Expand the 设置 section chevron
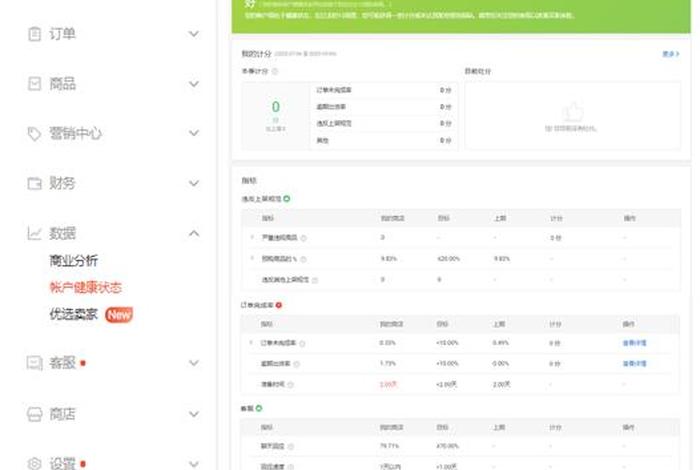Viewport: 700px width, 470px height. click(x=194, y=464)
